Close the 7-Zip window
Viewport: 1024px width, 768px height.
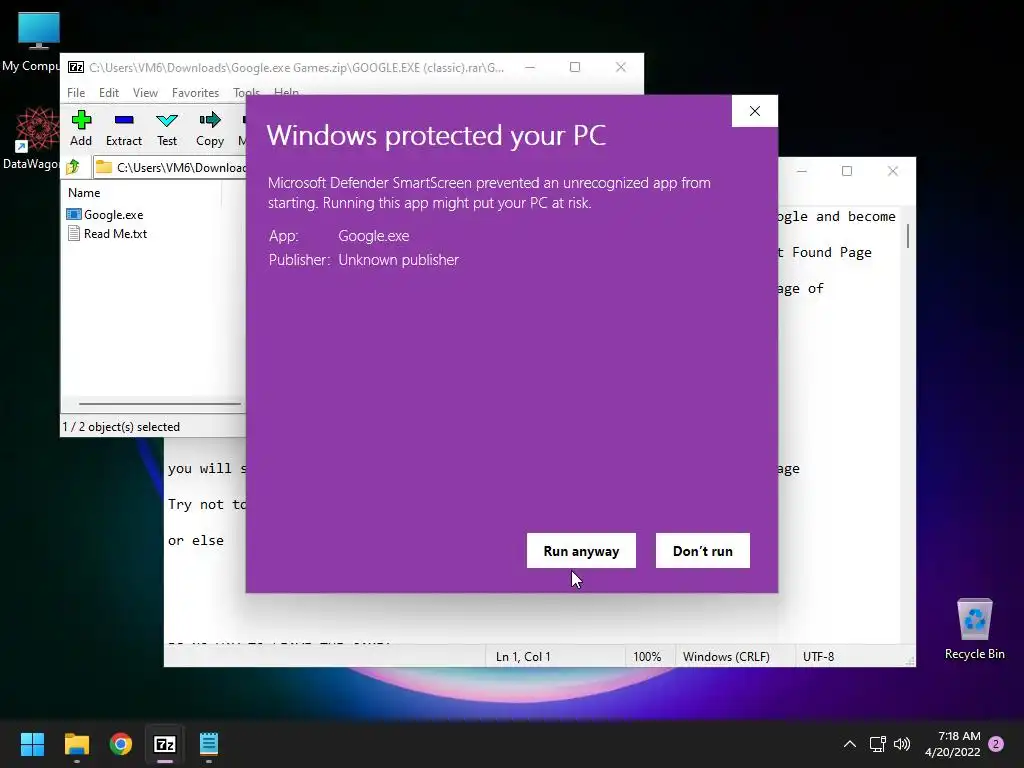620,67
